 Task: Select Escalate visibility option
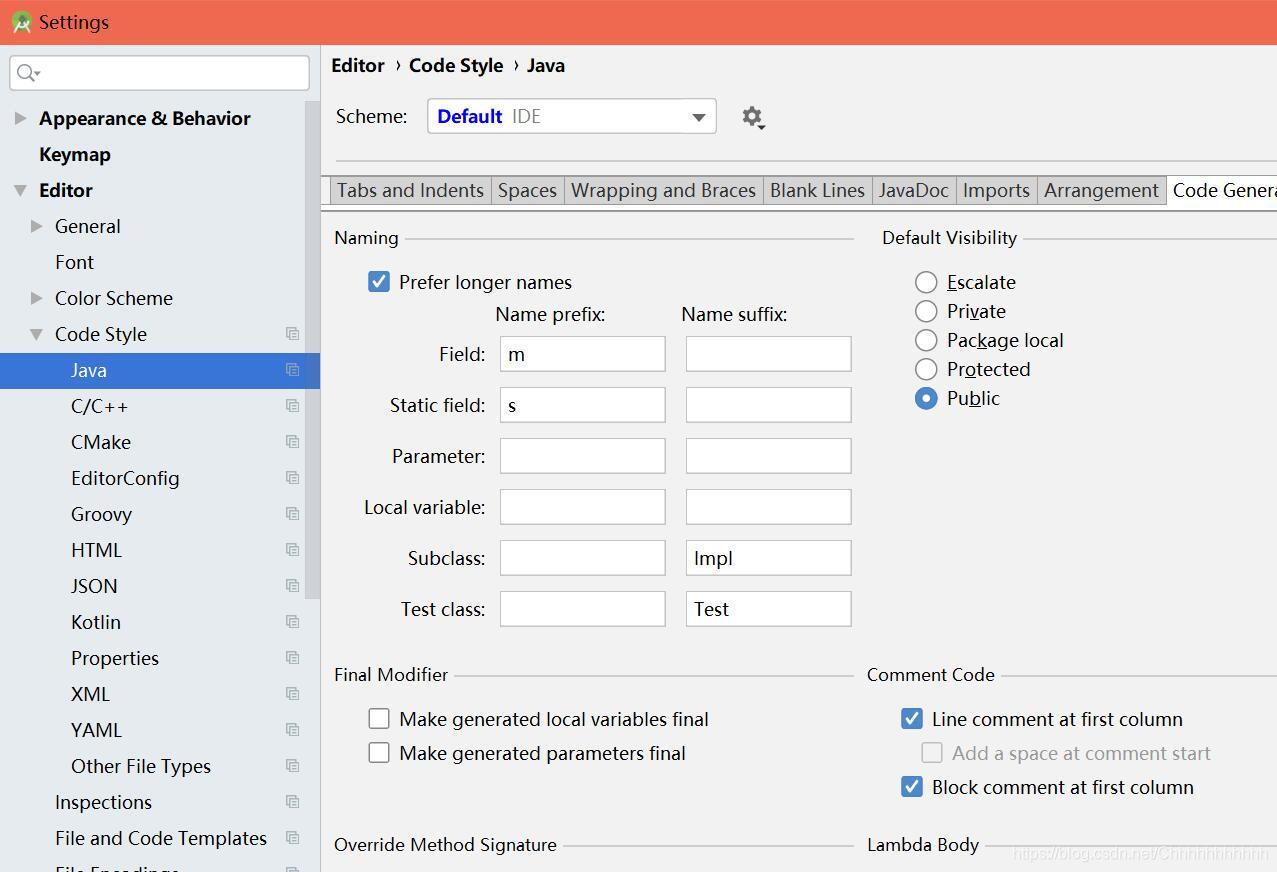tap(926, 282)
